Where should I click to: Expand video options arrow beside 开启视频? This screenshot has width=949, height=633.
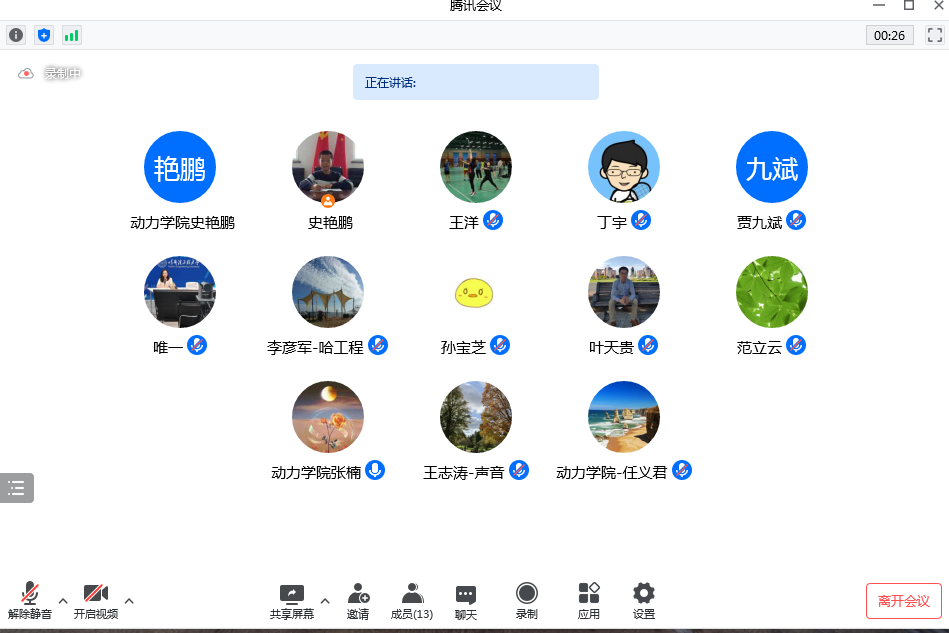[x=129, y=601]
